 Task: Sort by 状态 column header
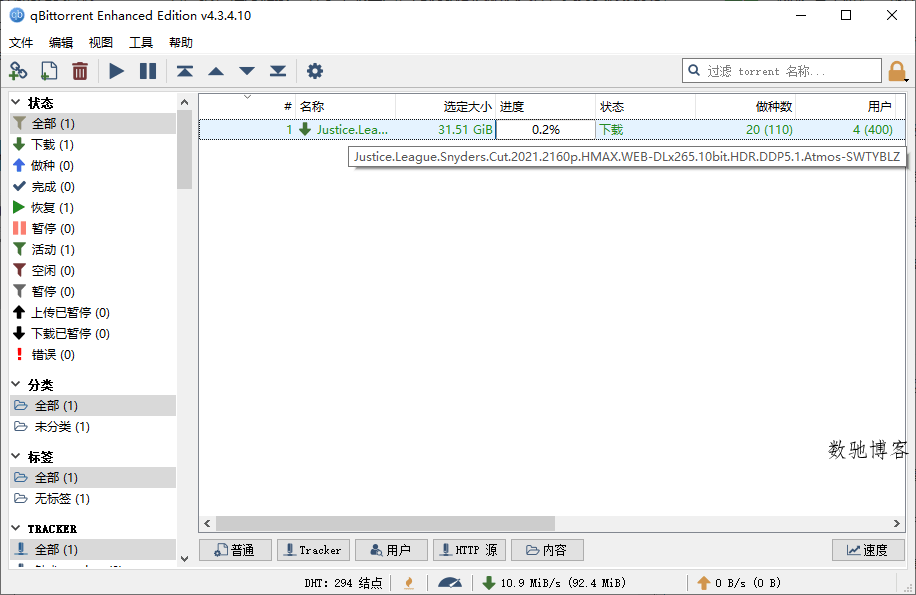point(646,106)
